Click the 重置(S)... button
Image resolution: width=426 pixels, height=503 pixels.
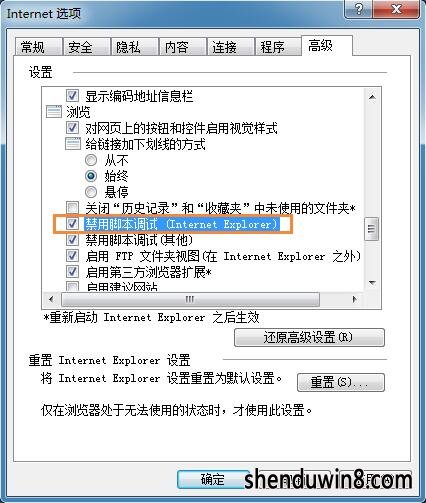[340, 382]
